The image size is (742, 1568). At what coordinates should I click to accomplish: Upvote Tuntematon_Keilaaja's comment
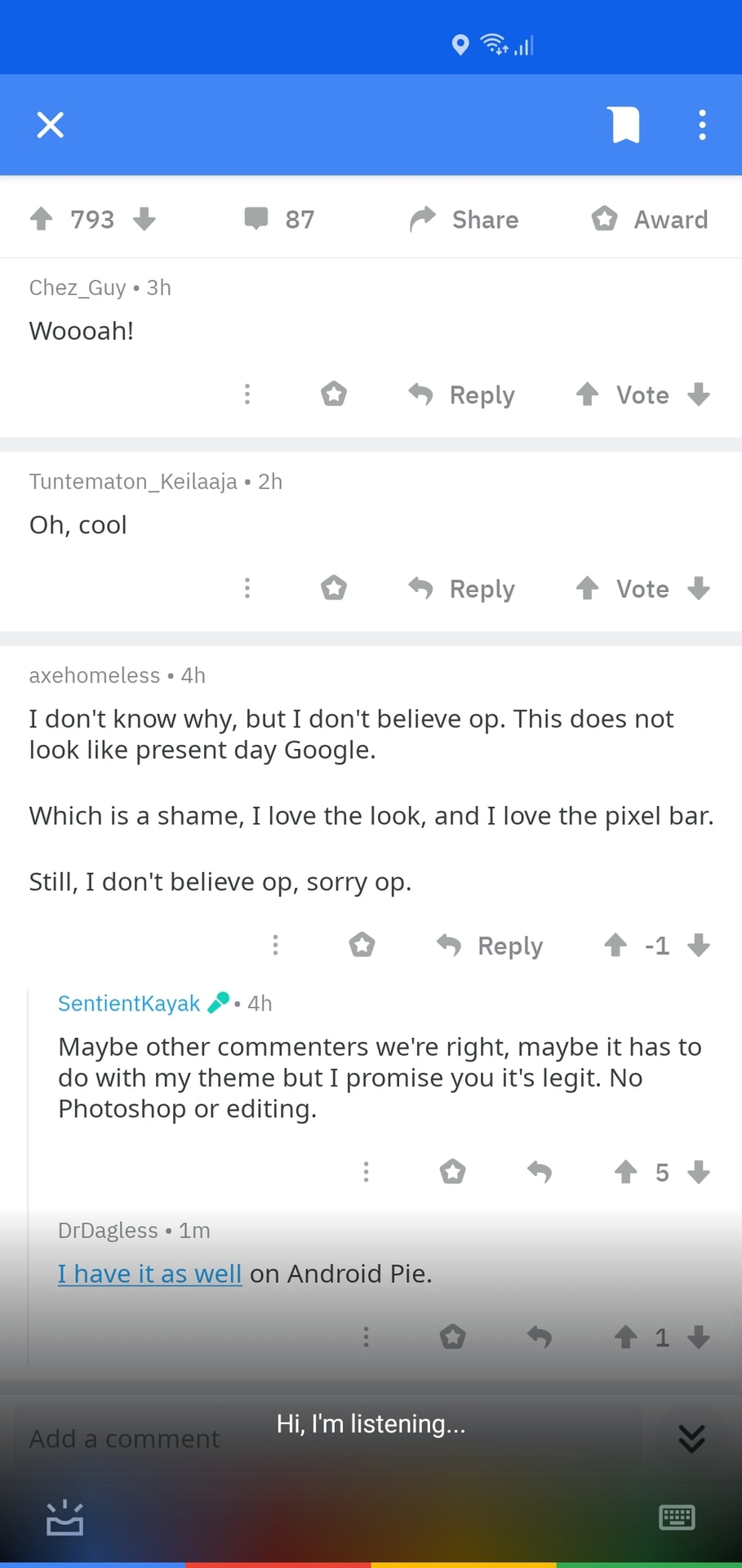click(x=587, y=588)
